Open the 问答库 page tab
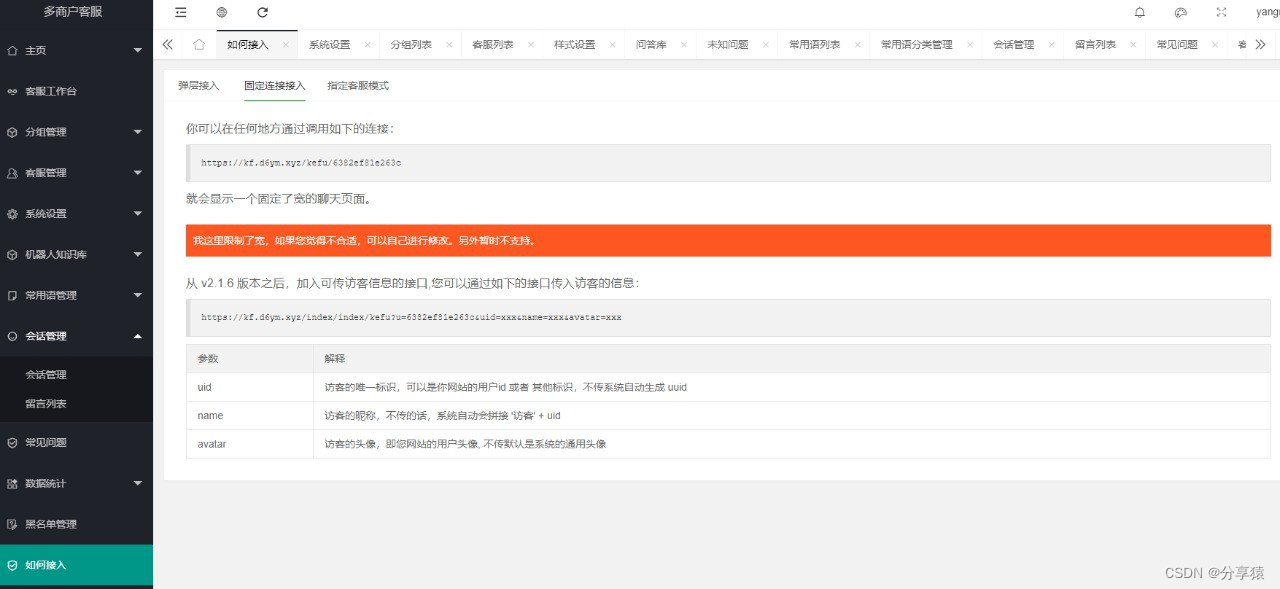This screenshot has width=1280, height=589. click(x=651, y=45)
